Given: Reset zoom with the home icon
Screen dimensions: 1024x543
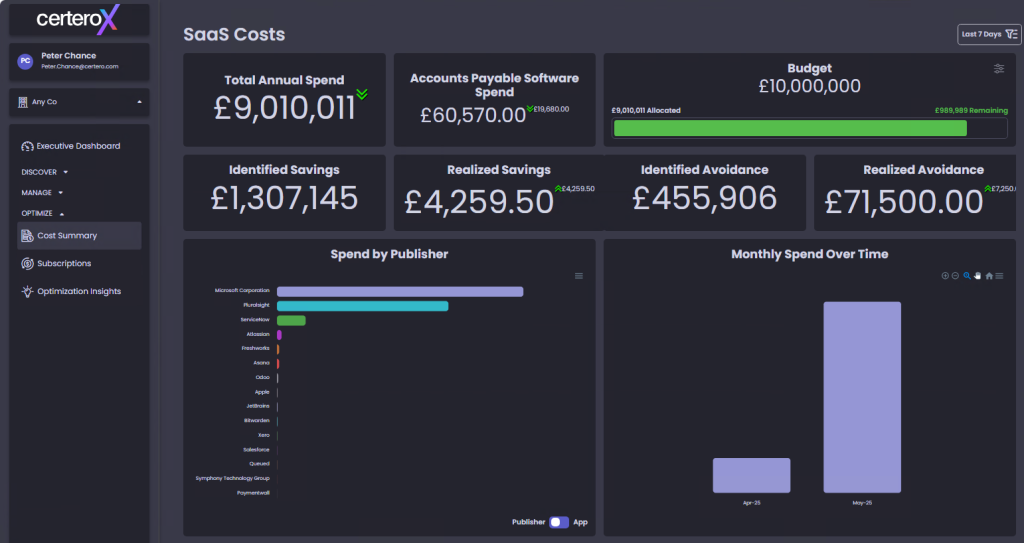Looking at the screenshot, I should click(x=989, y=276).
